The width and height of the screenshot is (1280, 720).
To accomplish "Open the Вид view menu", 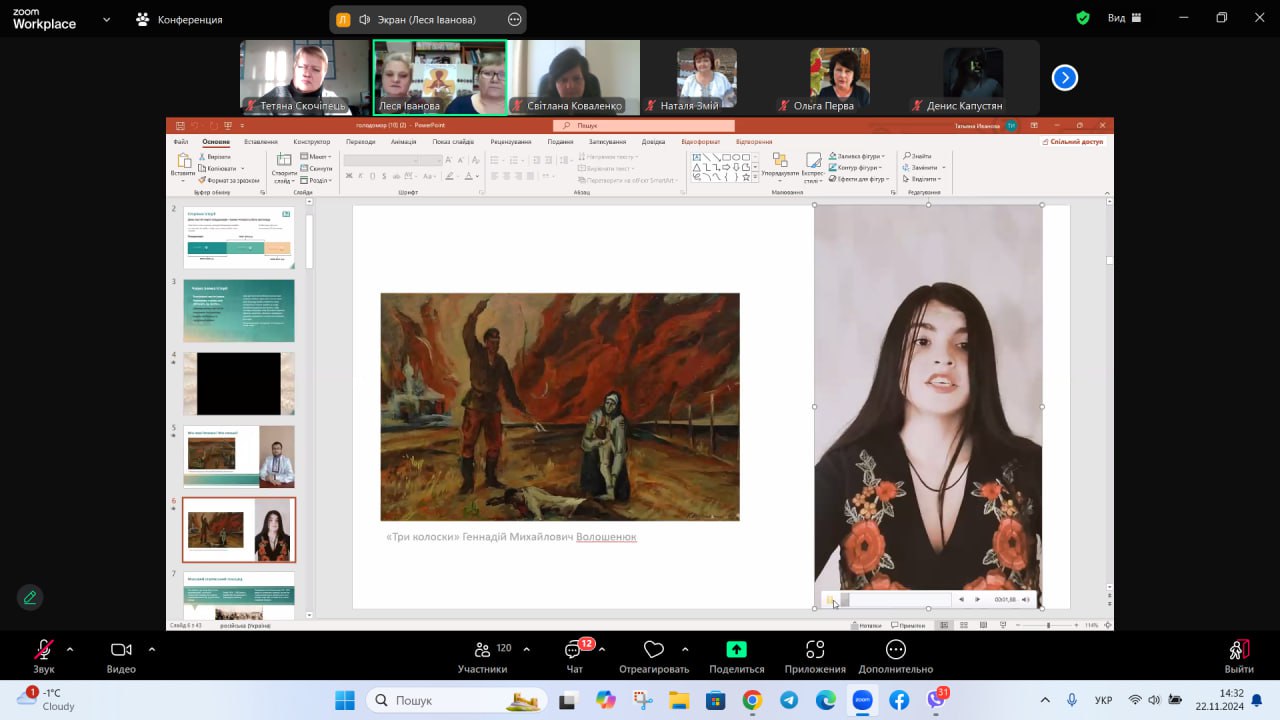I will (1124, 18).
